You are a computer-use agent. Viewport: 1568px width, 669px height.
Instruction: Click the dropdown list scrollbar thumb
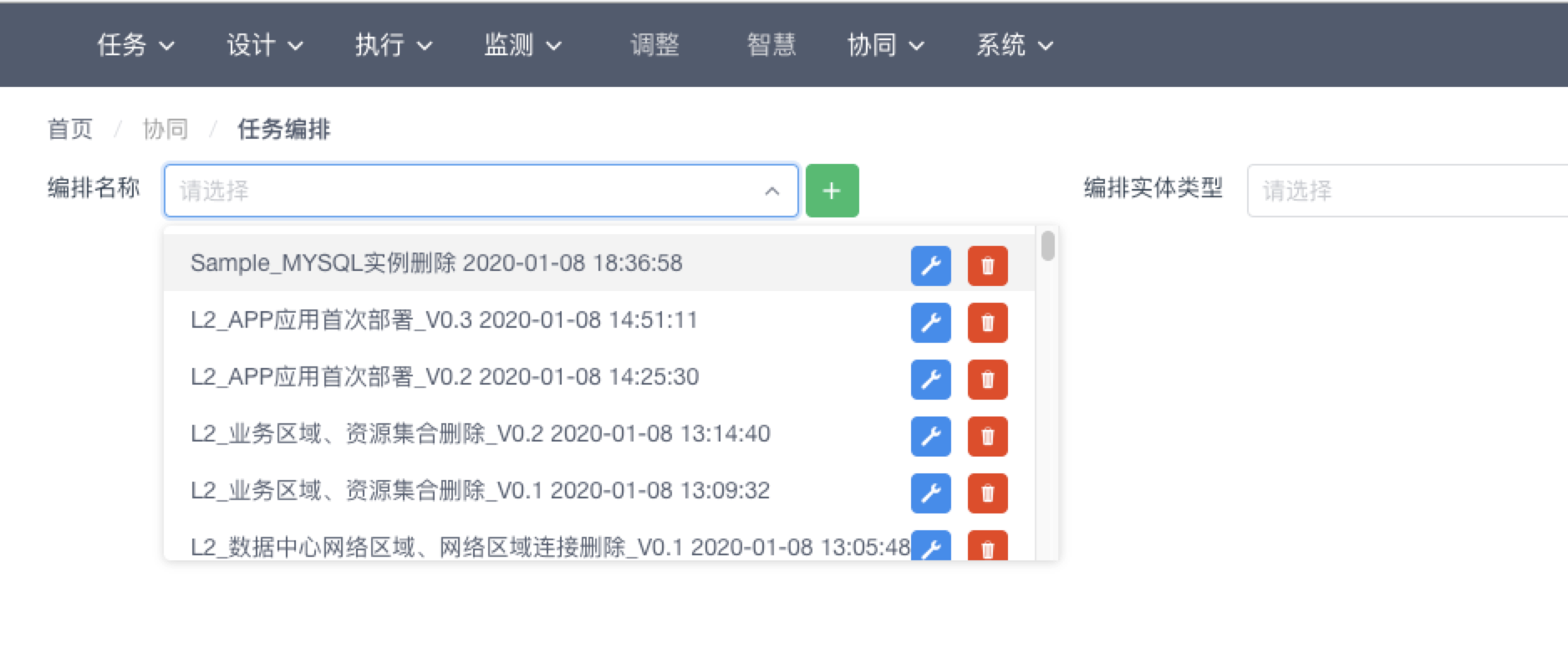pyautogui.click(x=1047, y=246)
